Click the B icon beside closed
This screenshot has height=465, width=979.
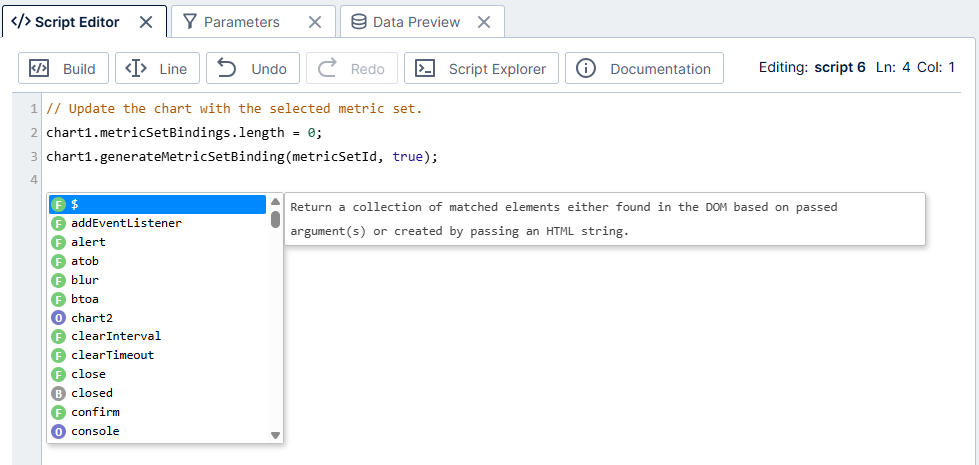coord(58,393)
